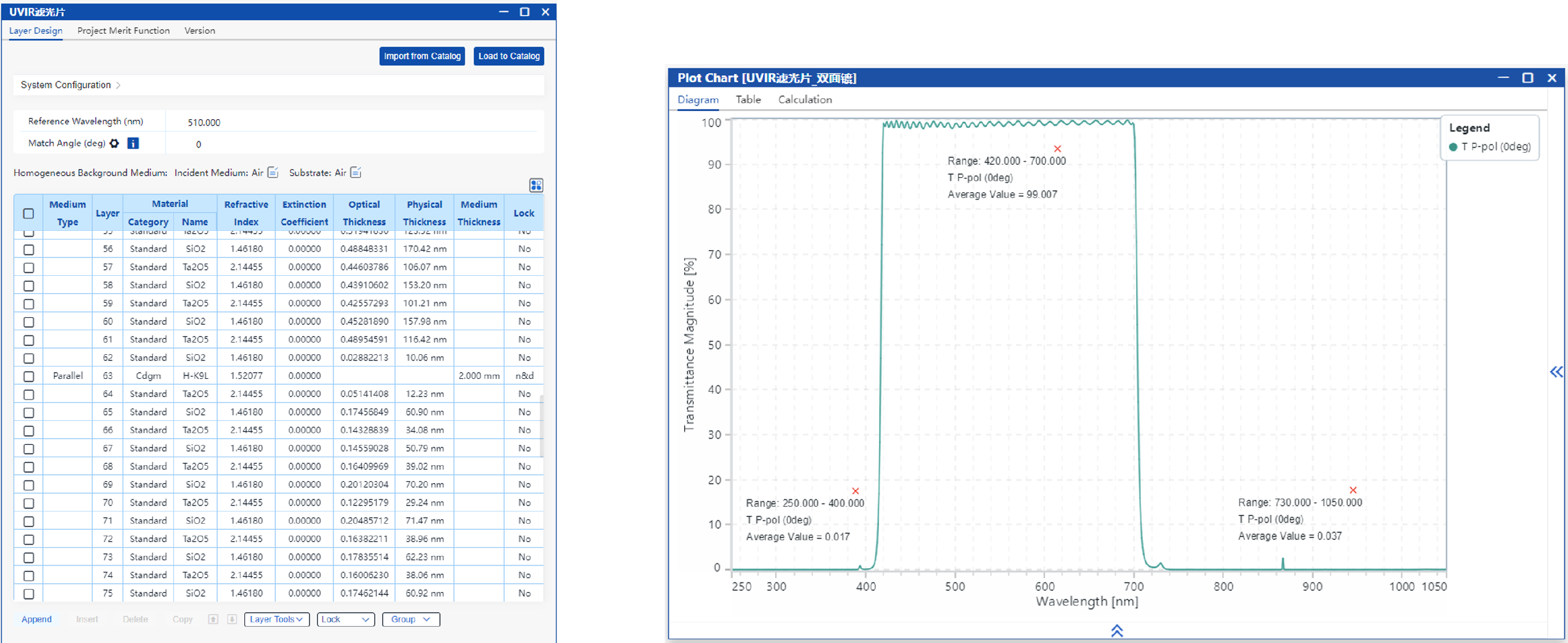Close the 730–1050 range annotation red X
The height and width of the screenshot is (643, 1568).
click(x=1353, y=491)
